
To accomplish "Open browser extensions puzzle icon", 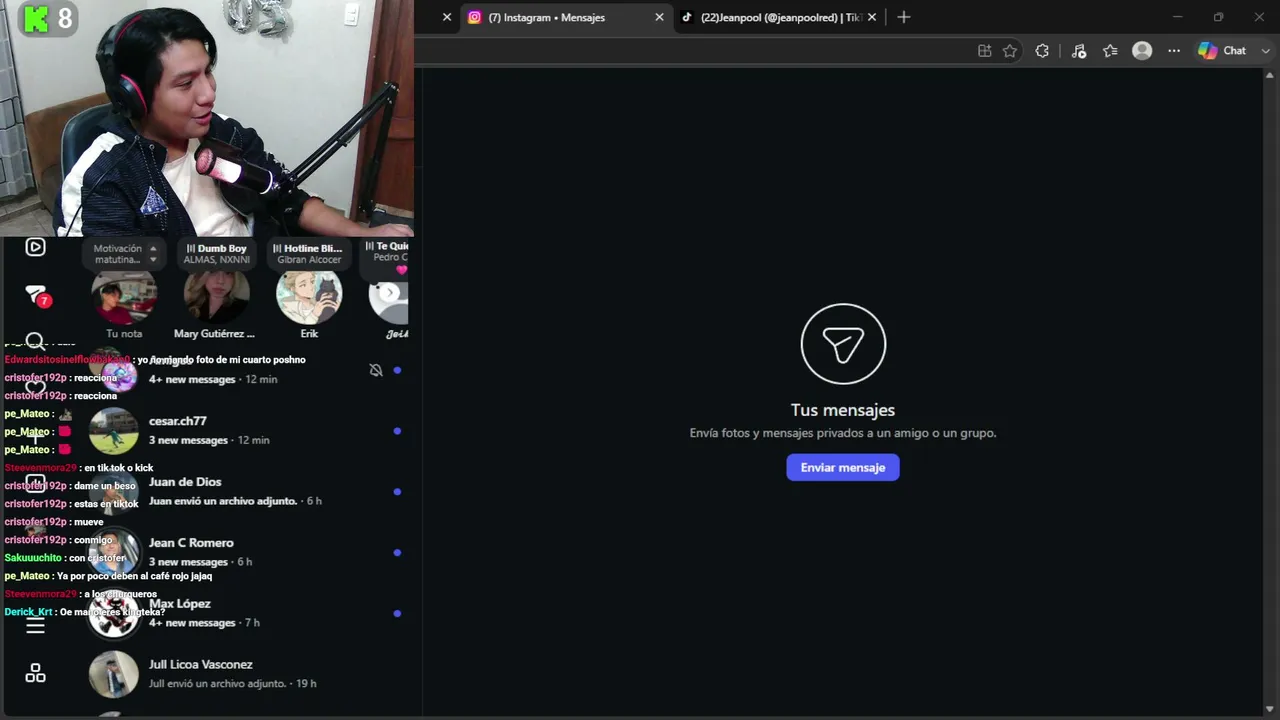I will [x=1042, y=51].
